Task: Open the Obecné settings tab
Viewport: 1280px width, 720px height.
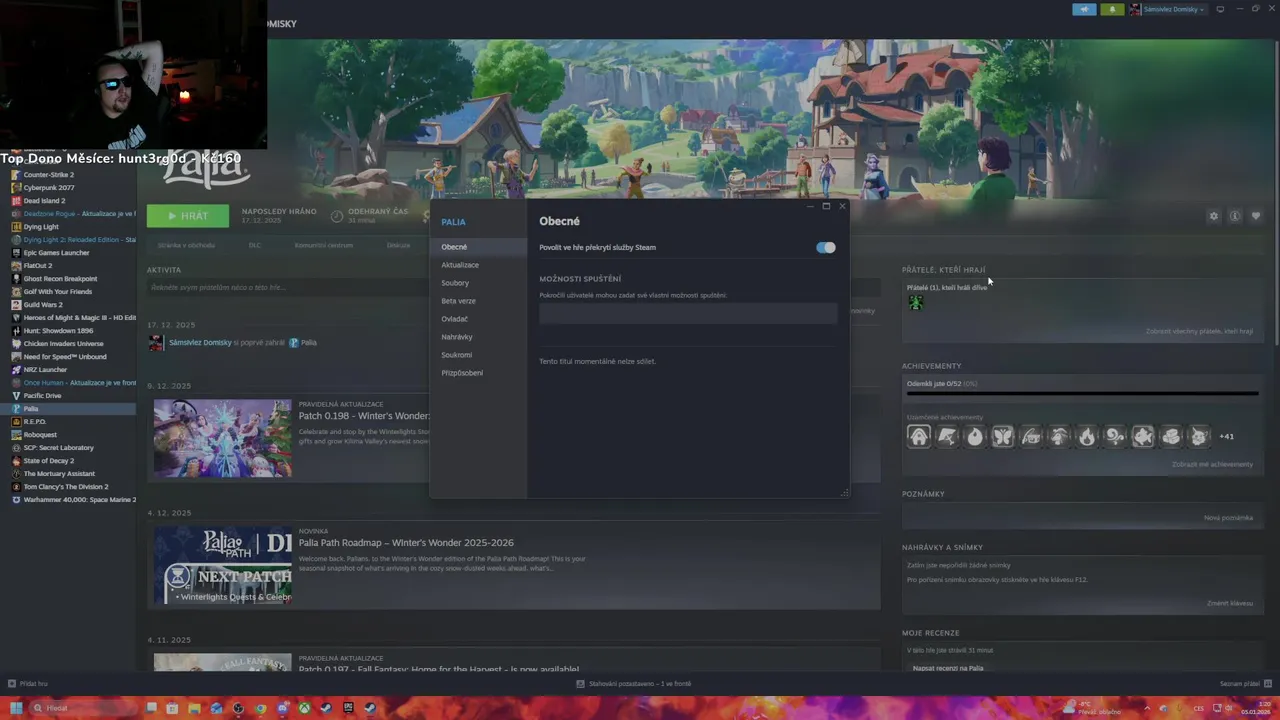Action: click(x=478, y=247)
